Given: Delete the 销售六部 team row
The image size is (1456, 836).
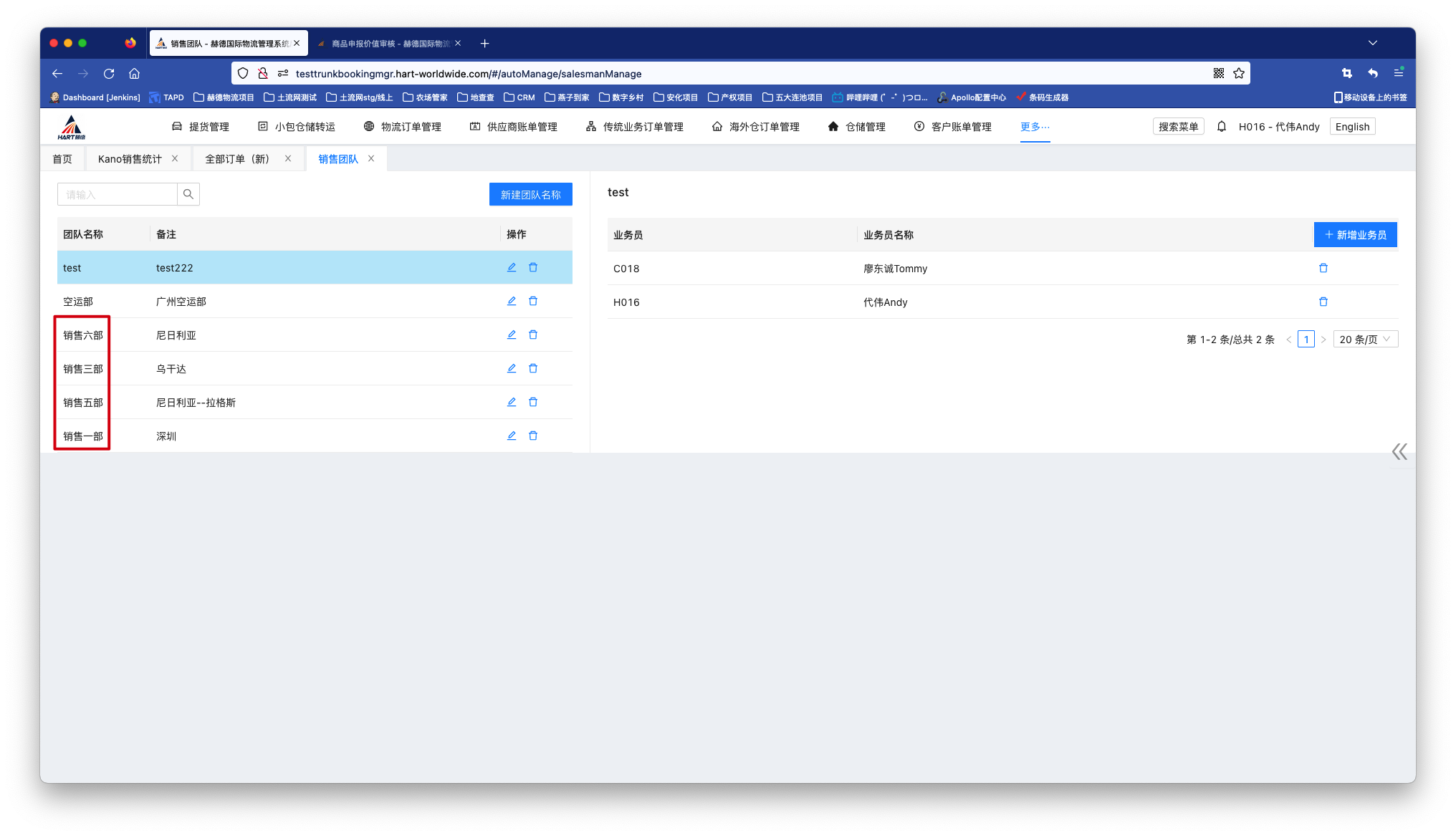Looking at the screenshot, I should (533, 335).
